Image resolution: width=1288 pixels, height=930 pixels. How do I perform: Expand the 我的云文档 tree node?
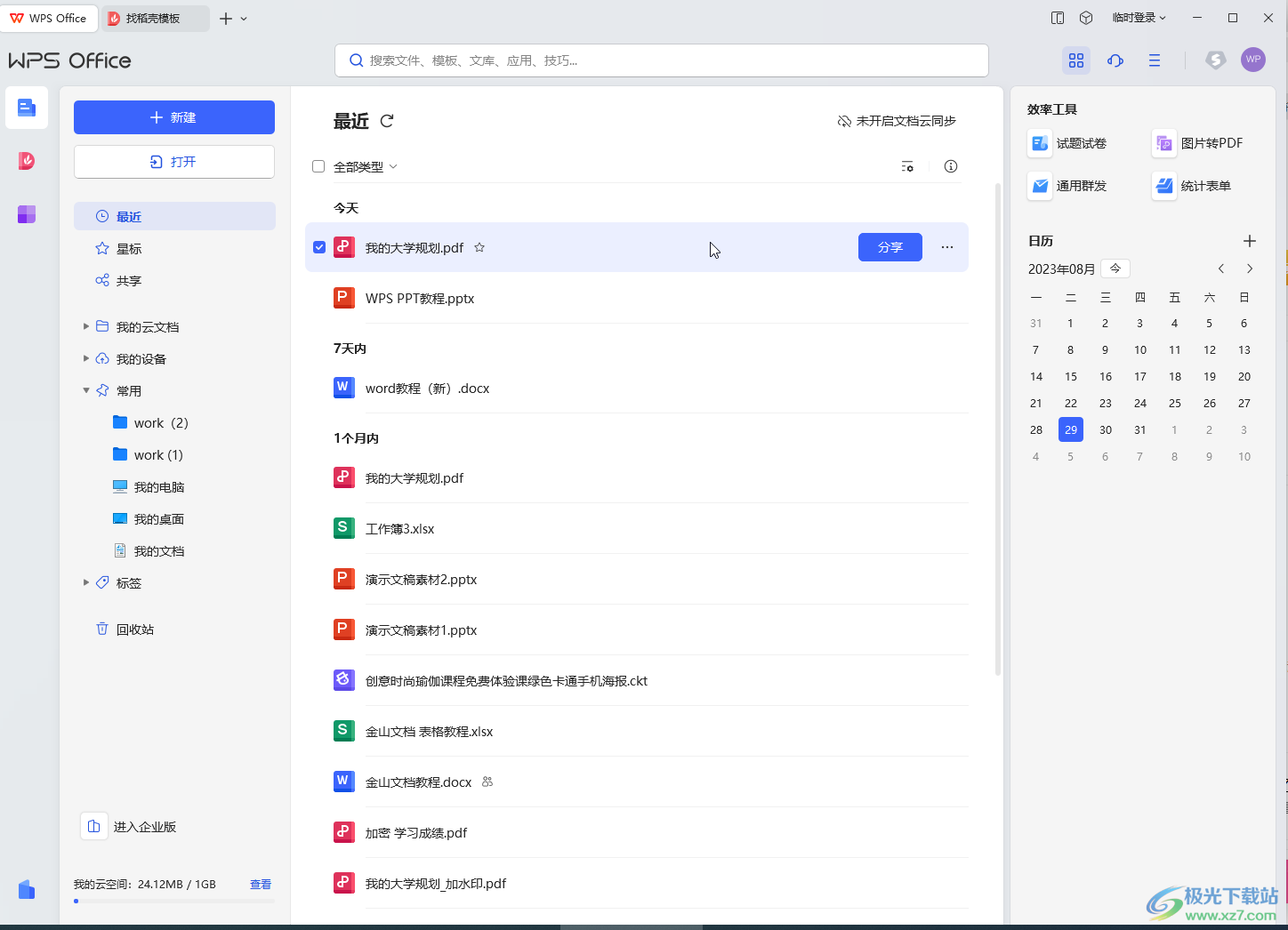(x=85, y=326)
